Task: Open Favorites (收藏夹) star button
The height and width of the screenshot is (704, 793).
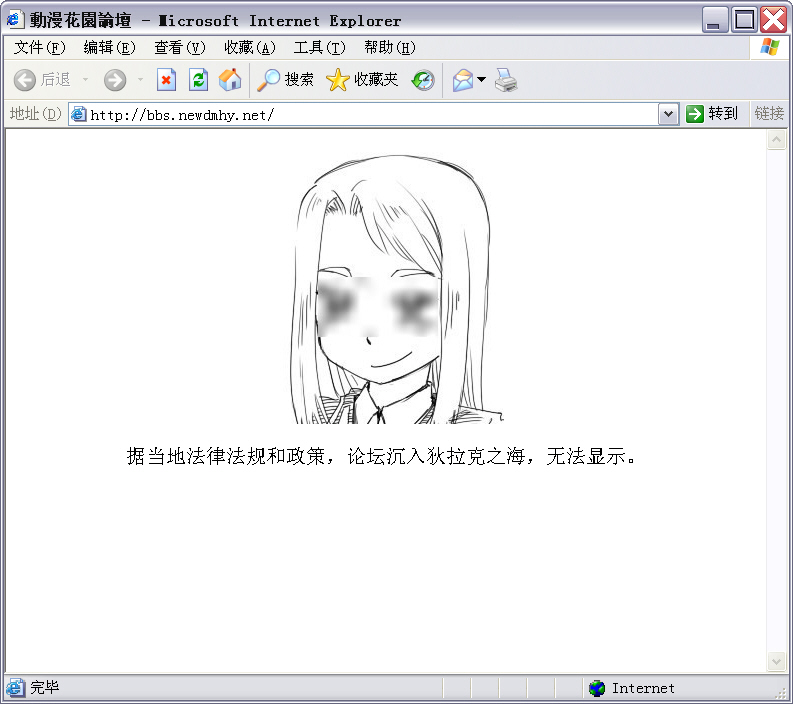Action: click(x=362, y=80)
